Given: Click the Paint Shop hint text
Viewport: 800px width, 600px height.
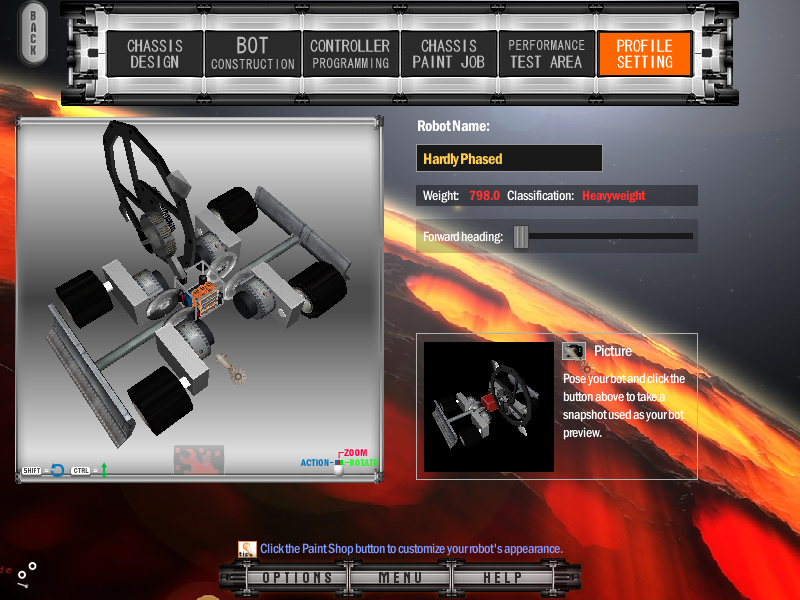Looking at the screenshot, I should click(x=411, y=549).
